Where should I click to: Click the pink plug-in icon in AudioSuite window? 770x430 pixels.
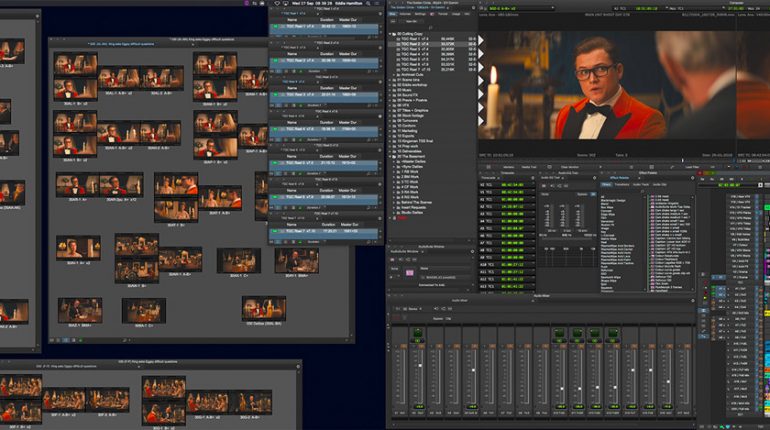410,273
